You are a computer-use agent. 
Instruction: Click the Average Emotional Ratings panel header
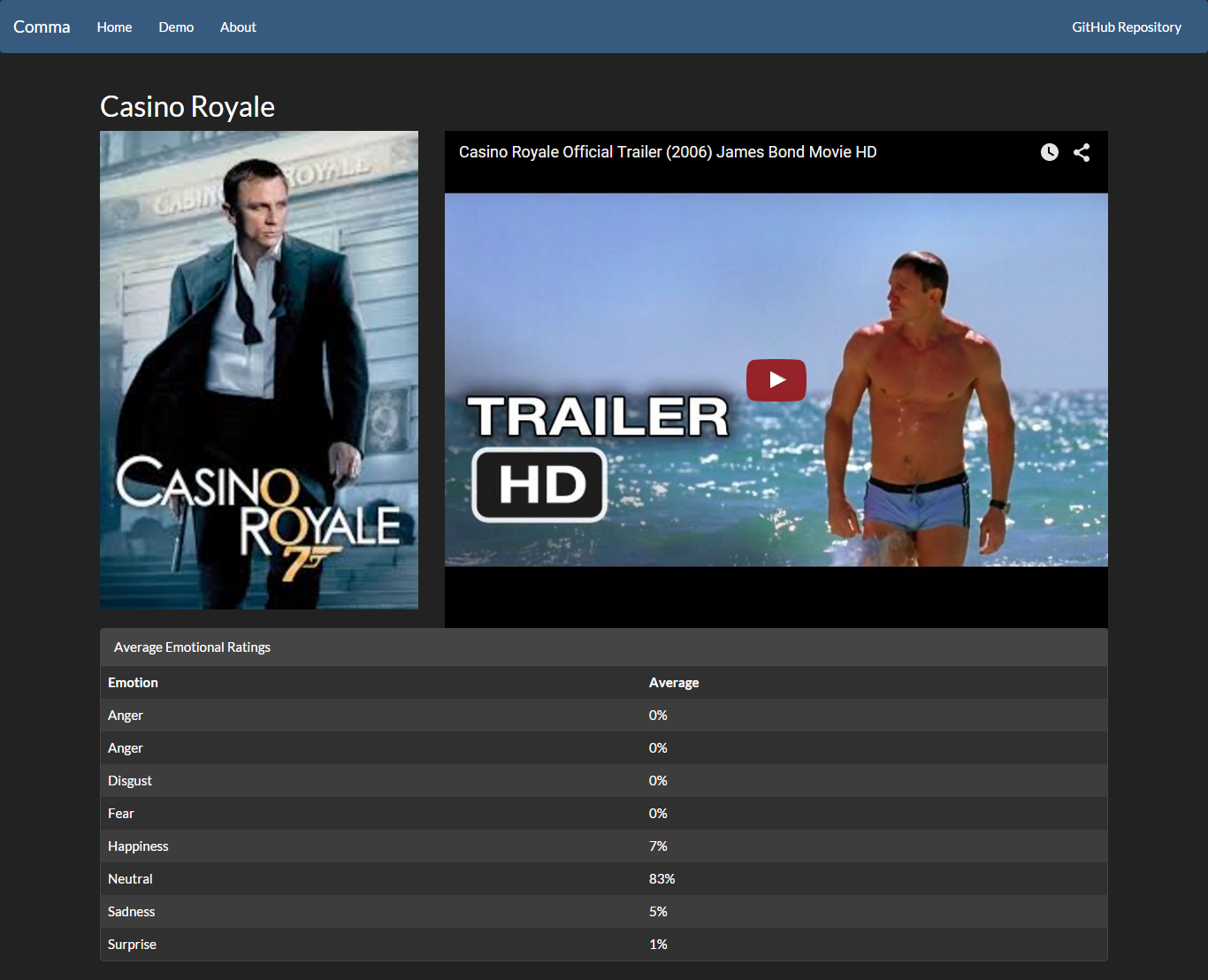(x=604, y=647)
